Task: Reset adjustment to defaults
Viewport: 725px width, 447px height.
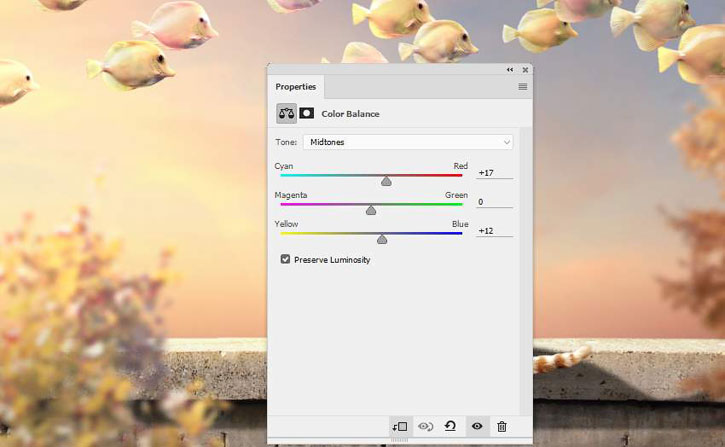Action: coord(450,426)
